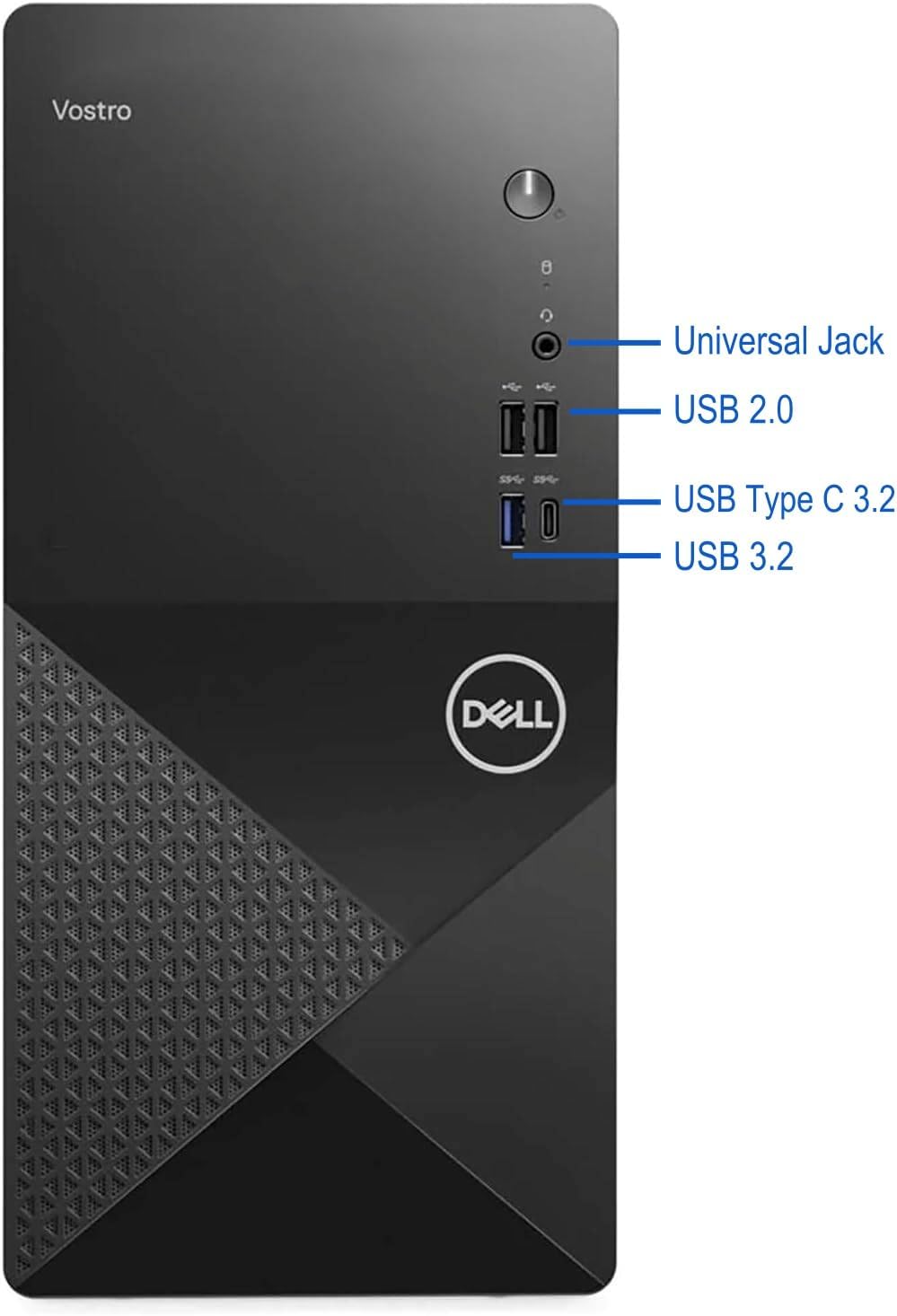The image size is (897, 1316).
Task: Click the round power button
Action: click(529, 194)
